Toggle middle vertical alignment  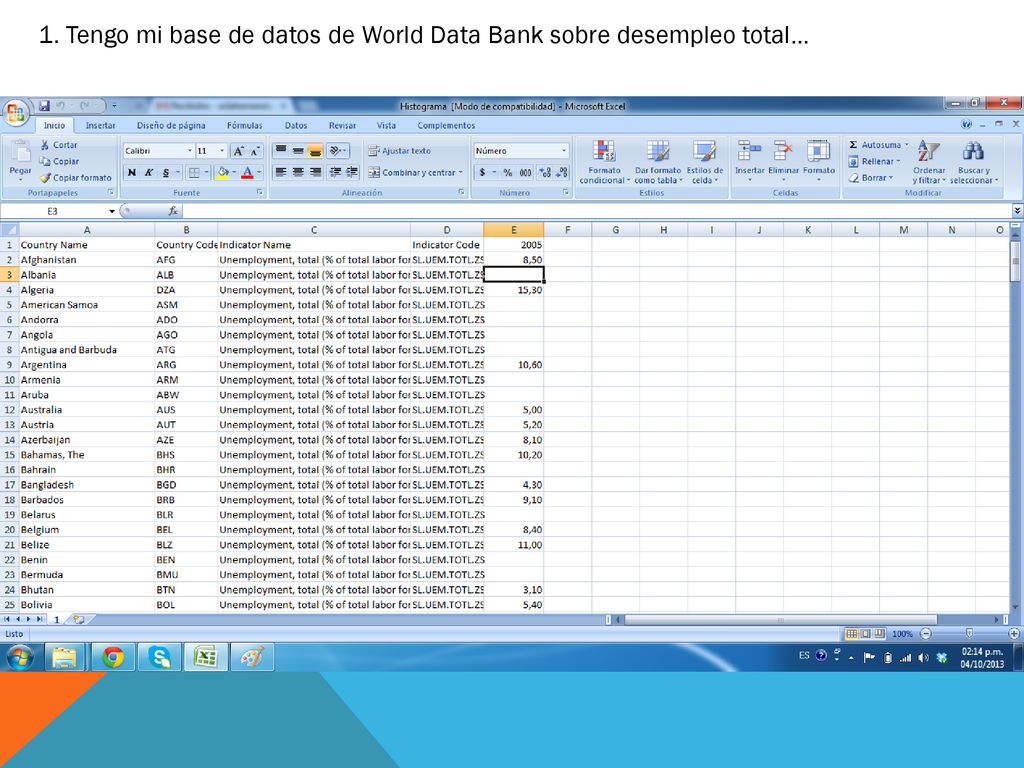(x=298, y=151)
